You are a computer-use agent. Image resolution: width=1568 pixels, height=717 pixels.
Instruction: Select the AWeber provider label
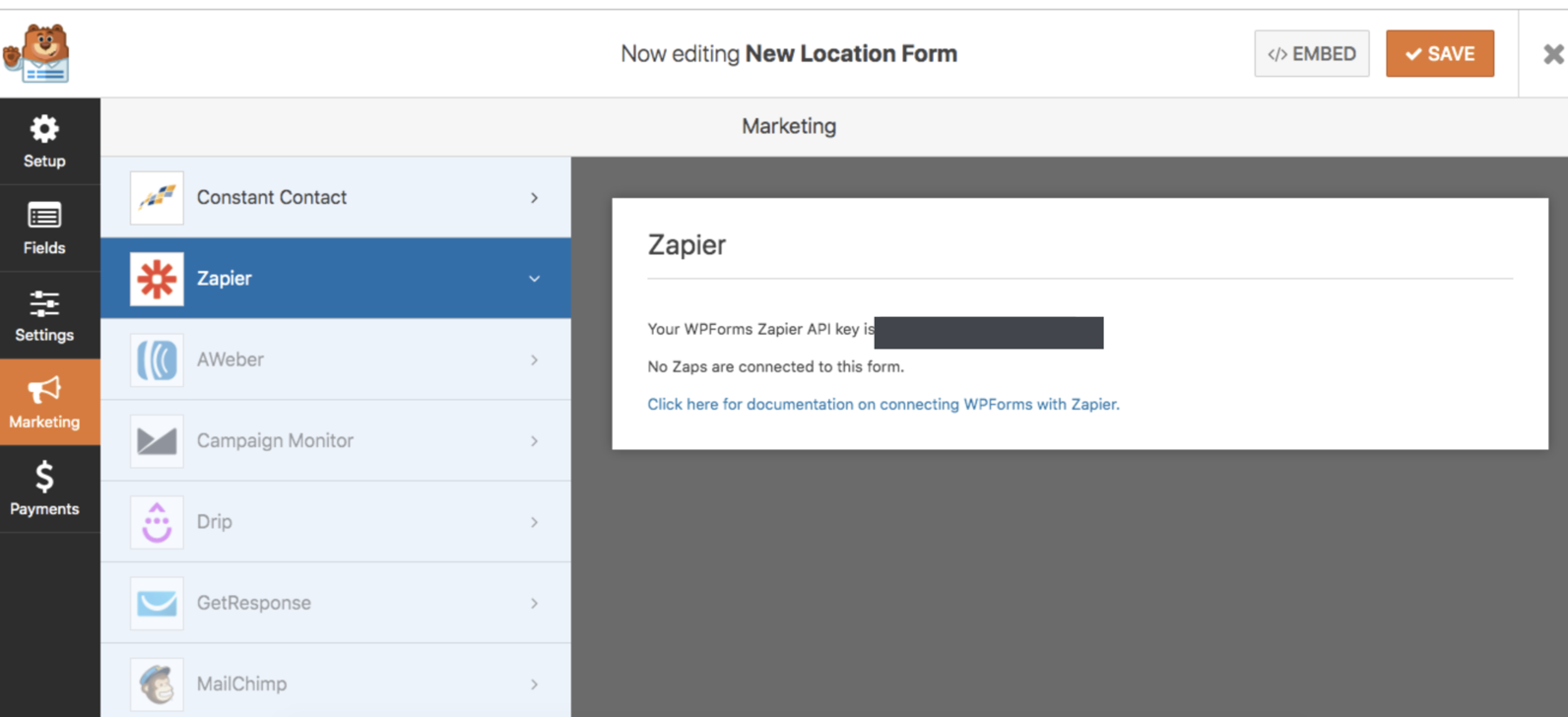(x=230, y=359)
